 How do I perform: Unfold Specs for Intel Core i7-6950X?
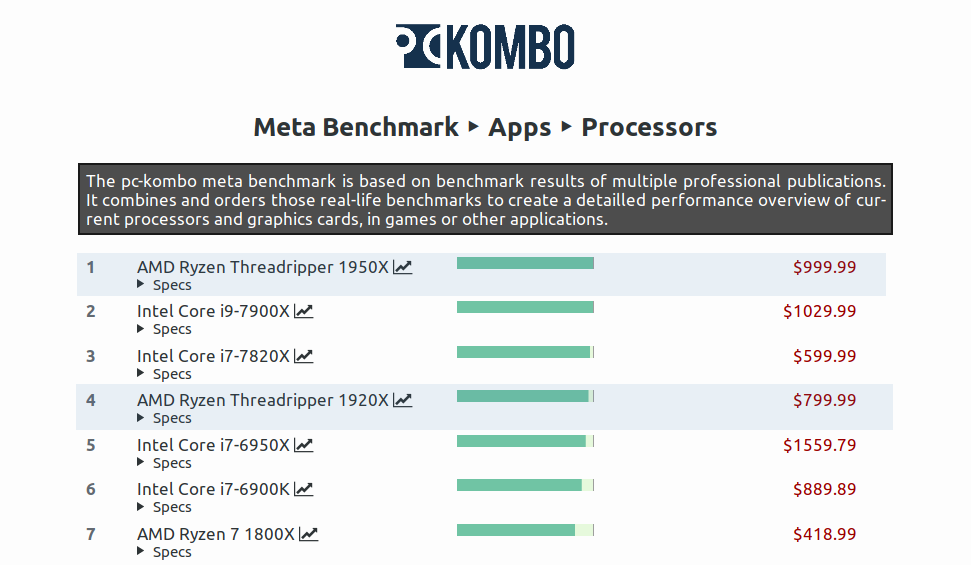(x=164, y=463)
